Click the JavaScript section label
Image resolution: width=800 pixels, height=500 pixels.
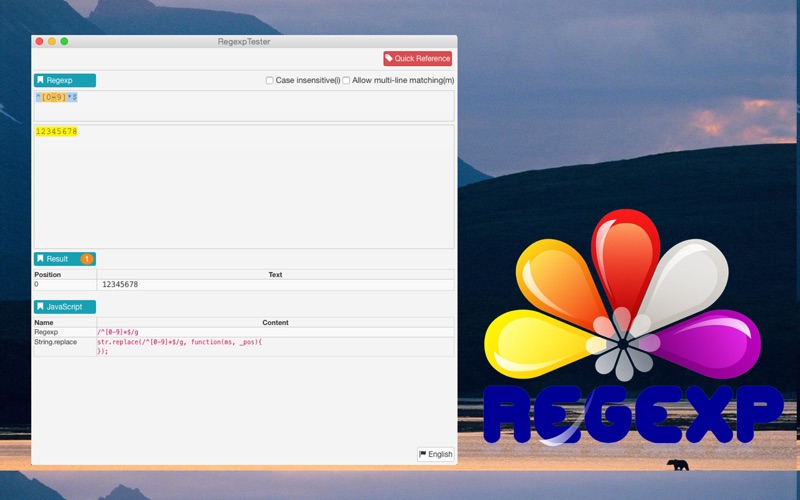tap(65, 307)
